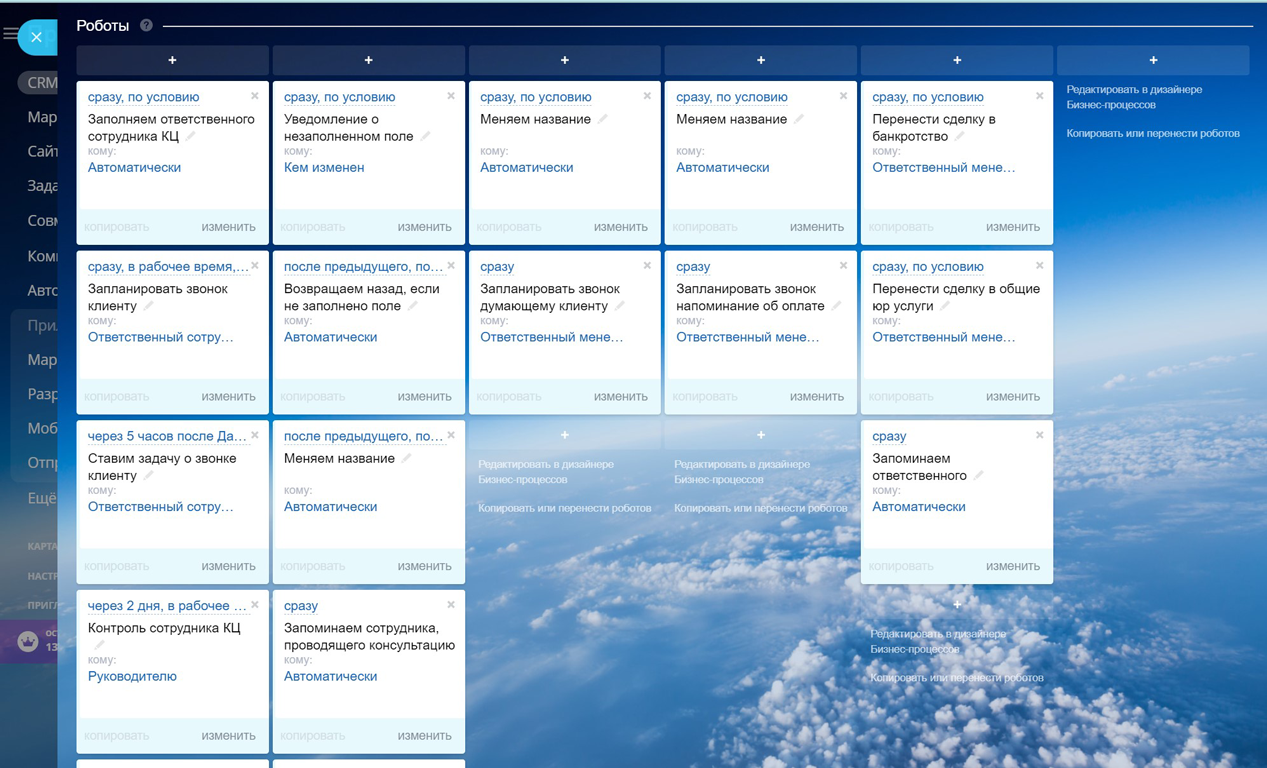Open the help icon next to Роботы

coord(146,25)
